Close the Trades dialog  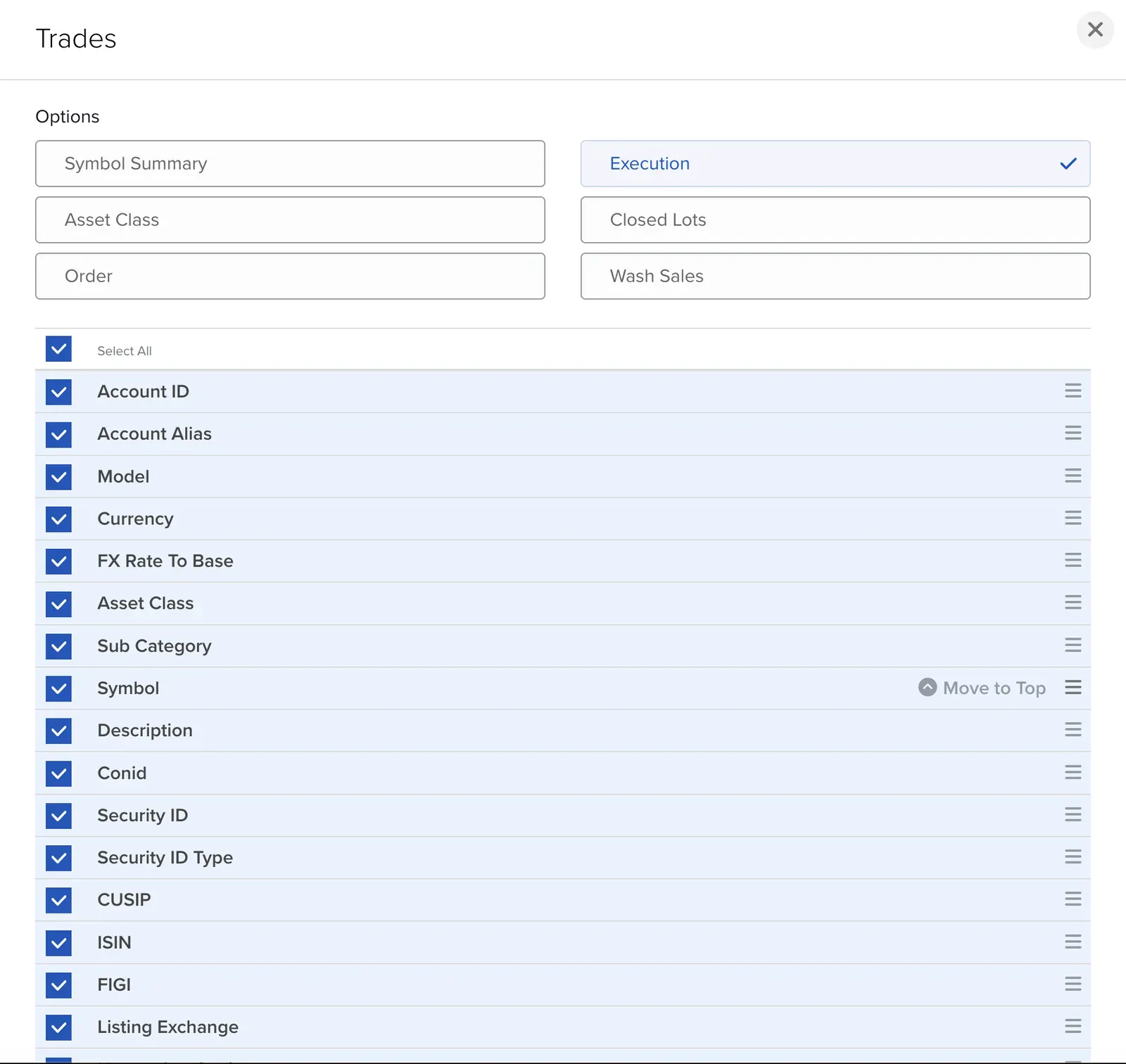tap(1095, 30)
